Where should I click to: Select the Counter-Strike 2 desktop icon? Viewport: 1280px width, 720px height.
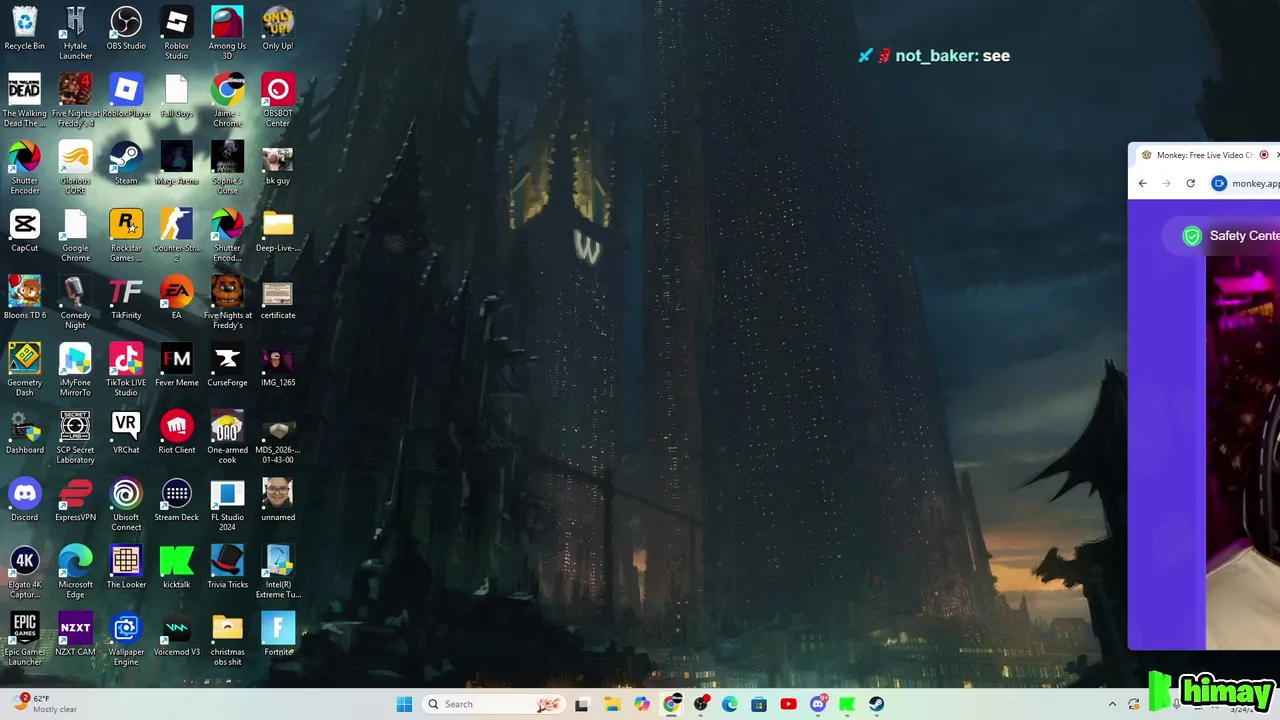click(x=177, y=235)
